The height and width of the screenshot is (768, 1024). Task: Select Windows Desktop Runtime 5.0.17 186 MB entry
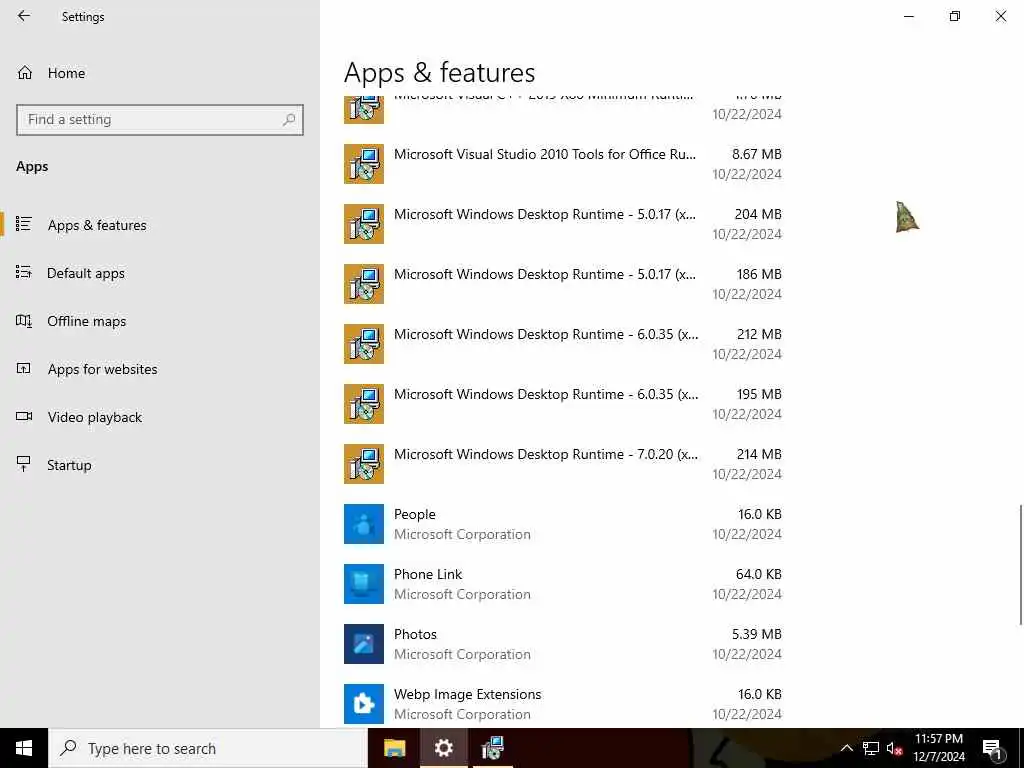coord(563,284)
